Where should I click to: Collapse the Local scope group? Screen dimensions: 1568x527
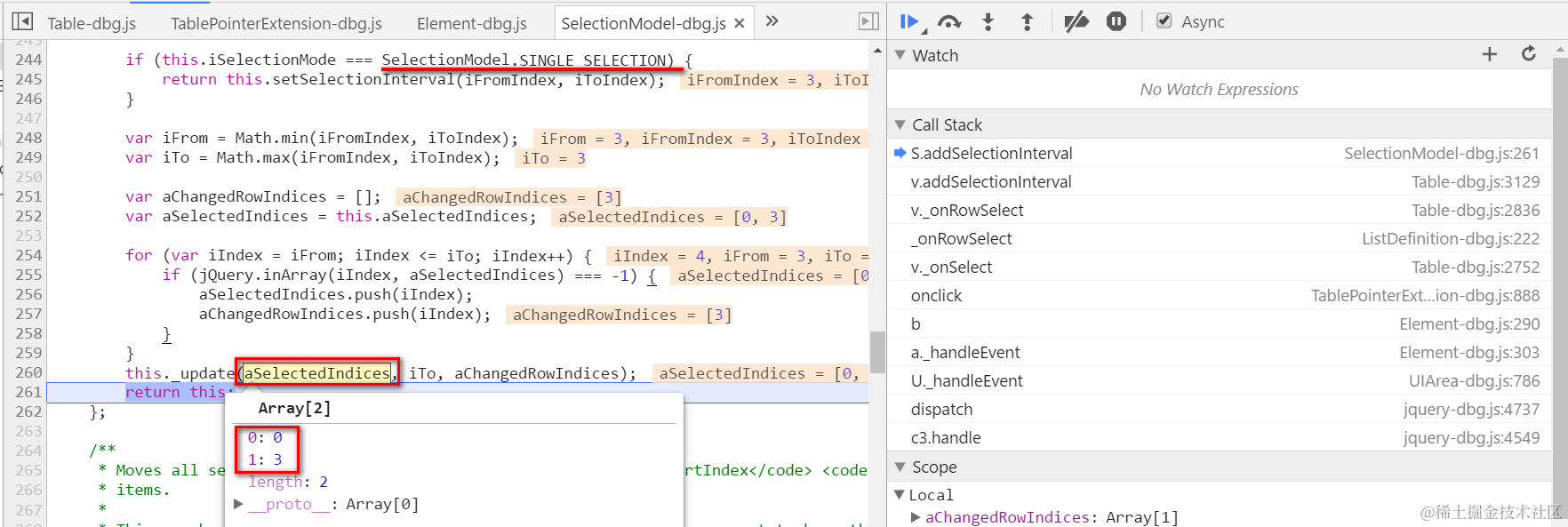(900, 495)
